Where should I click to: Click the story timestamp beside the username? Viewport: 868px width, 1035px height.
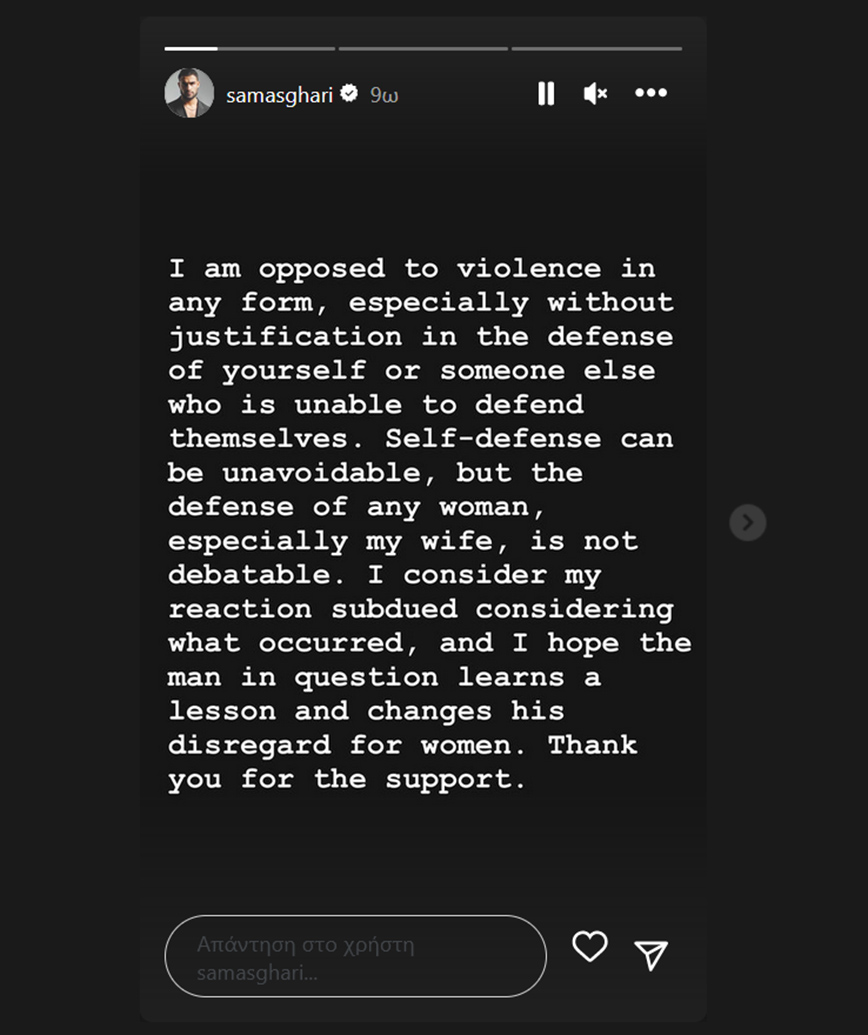pyautogui.click(x=384, y=95)
